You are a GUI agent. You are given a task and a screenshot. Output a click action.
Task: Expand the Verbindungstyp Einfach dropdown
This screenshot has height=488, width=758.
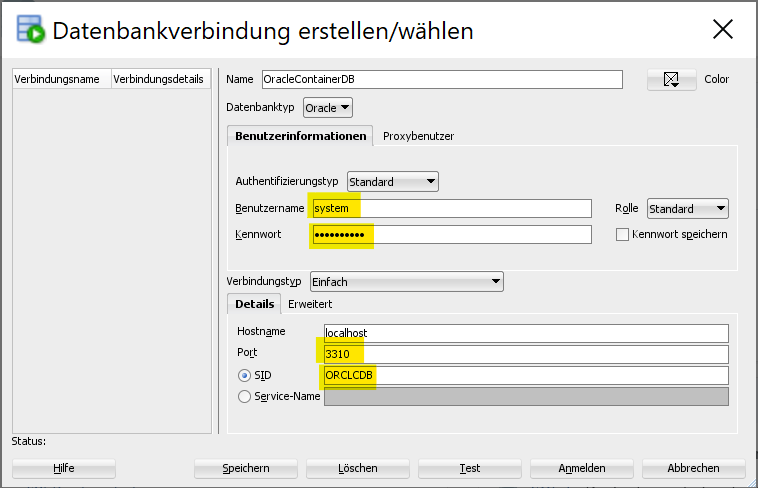pos(407,281)
